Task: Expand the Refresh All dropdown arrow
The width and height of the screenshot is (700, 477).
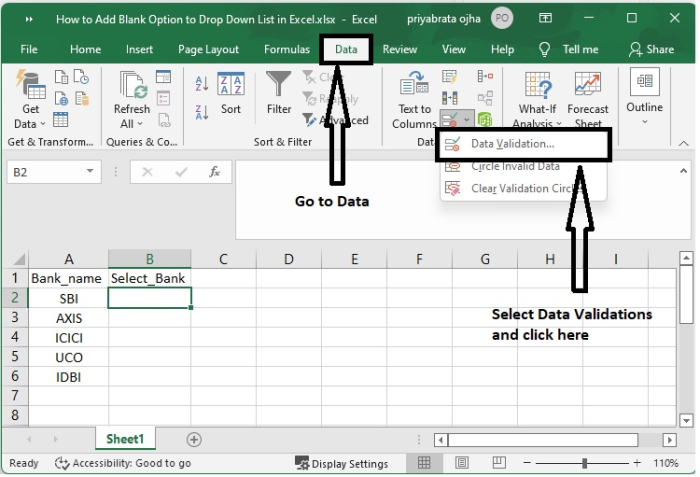Action: [x=140, y=124]
